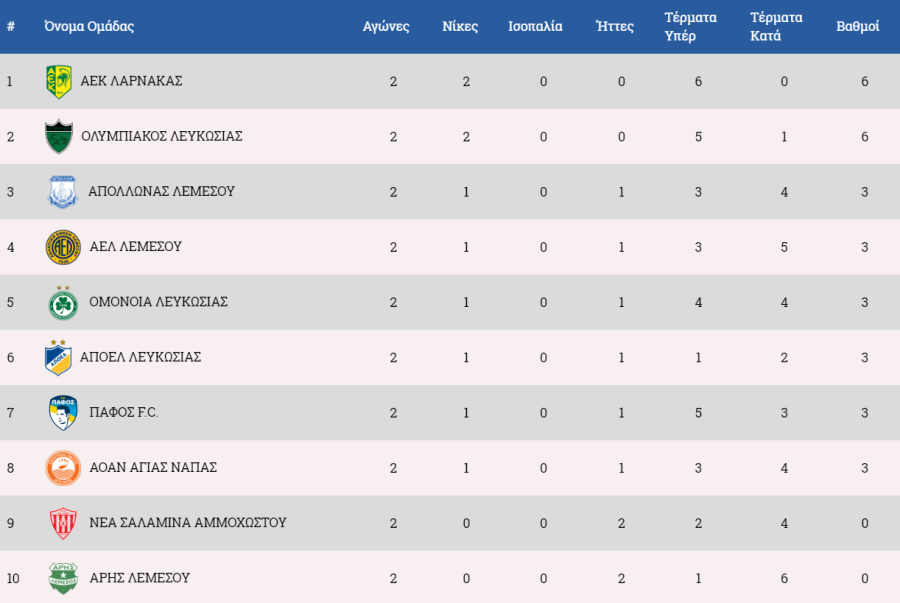Image resolution: width=900 pixels, height=603 pixels.
Task: Click Ομόνοια Λευκωσίας goals-for value 4
Action: coord(698,302)
